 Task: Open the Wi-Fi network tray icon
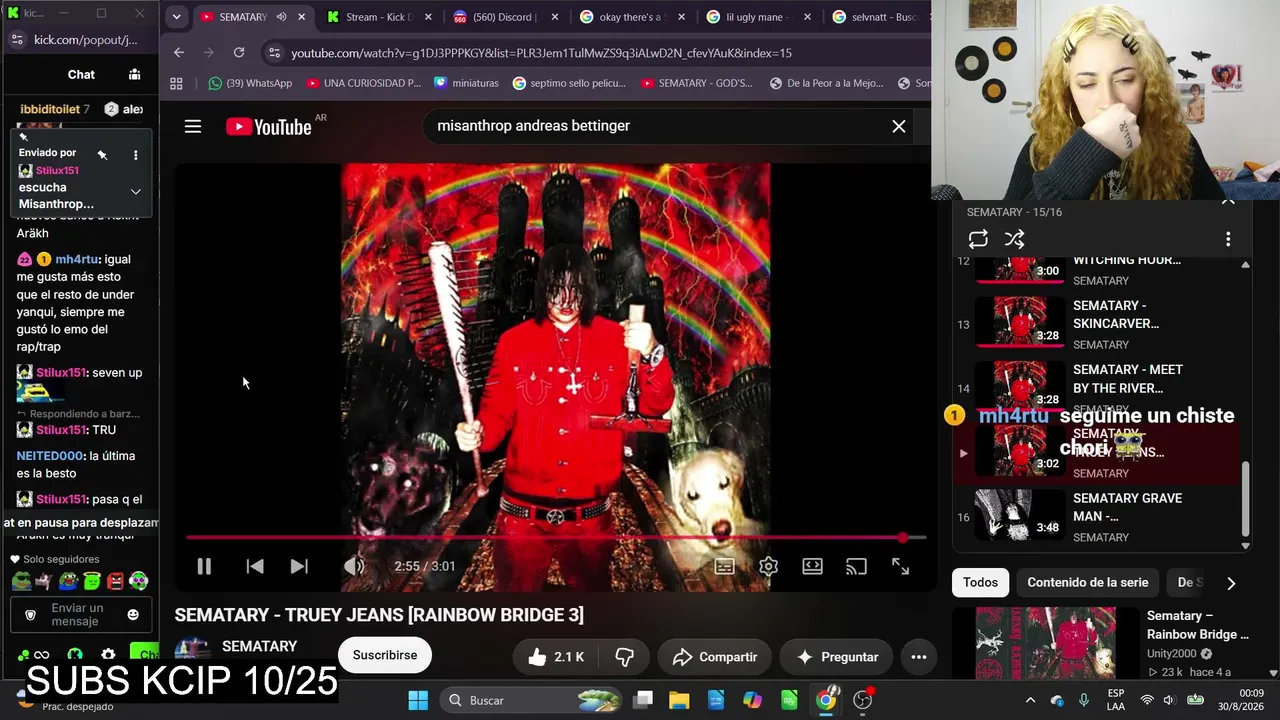[x=1147, y=700]
